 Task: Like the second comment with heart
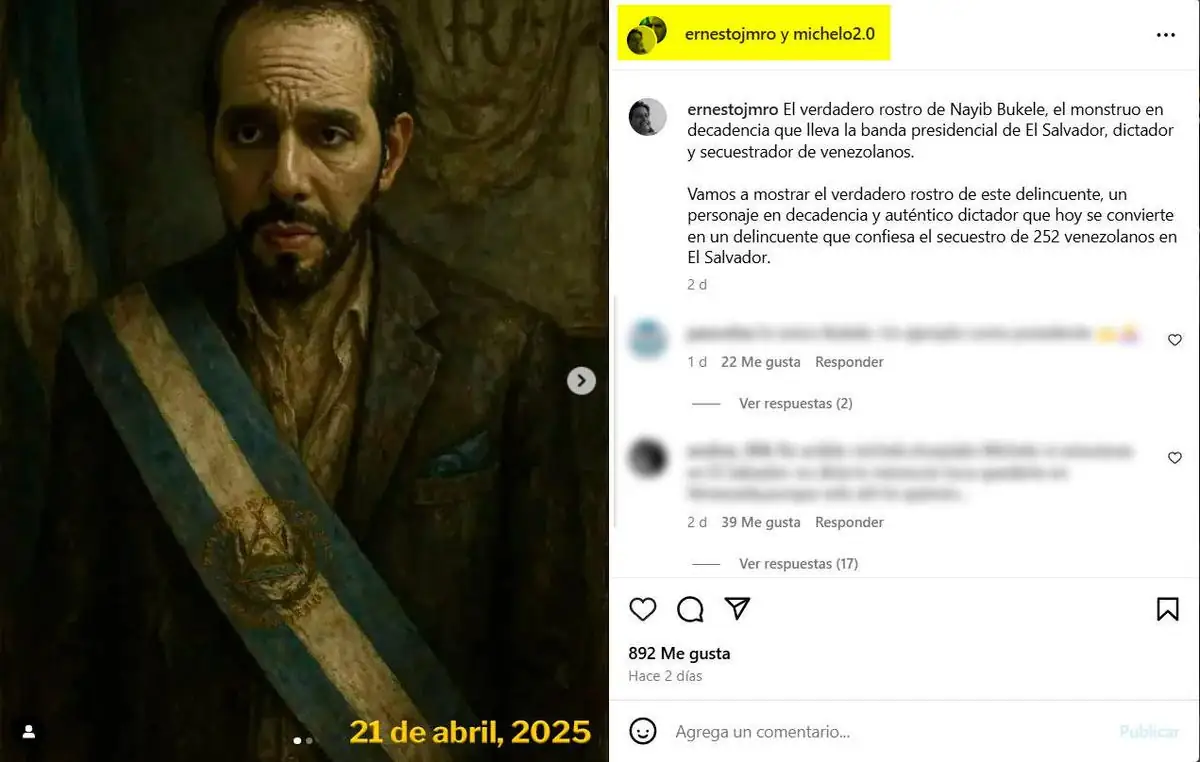[1175, 458]
